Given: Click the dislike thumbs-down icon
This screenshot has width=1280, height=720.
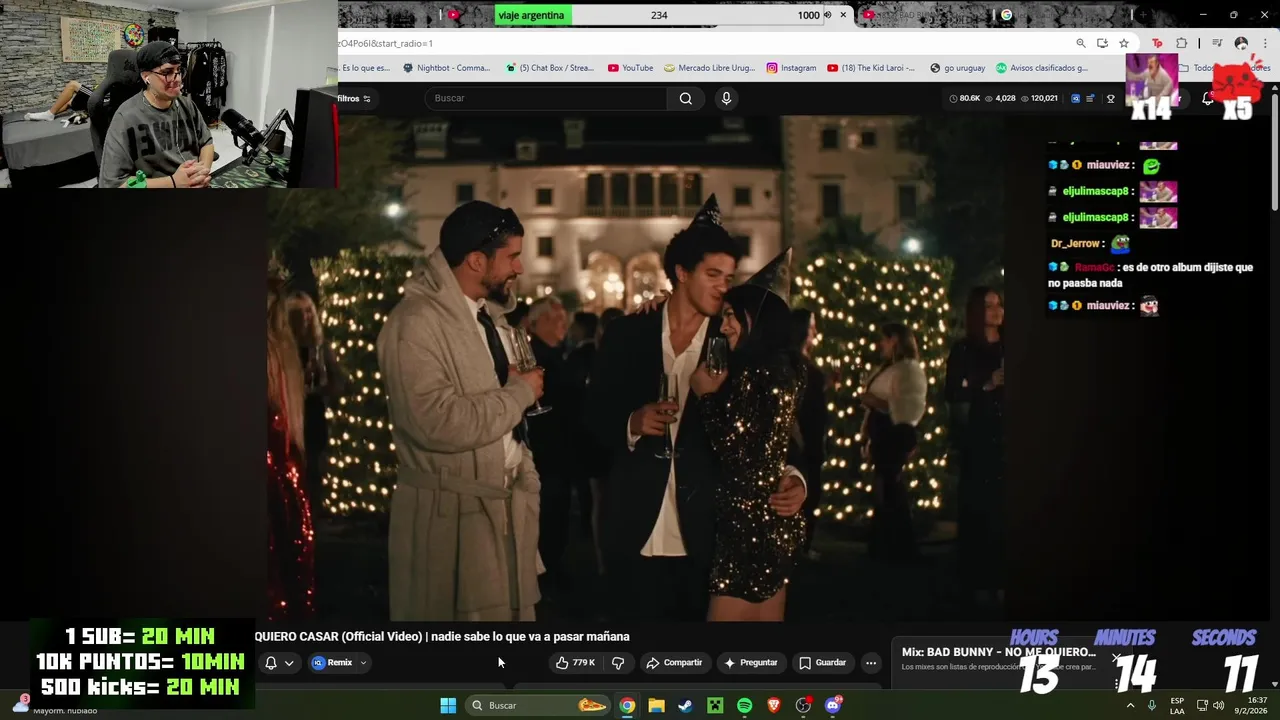Looking at the screenshot, I should [x=618, y=662].
